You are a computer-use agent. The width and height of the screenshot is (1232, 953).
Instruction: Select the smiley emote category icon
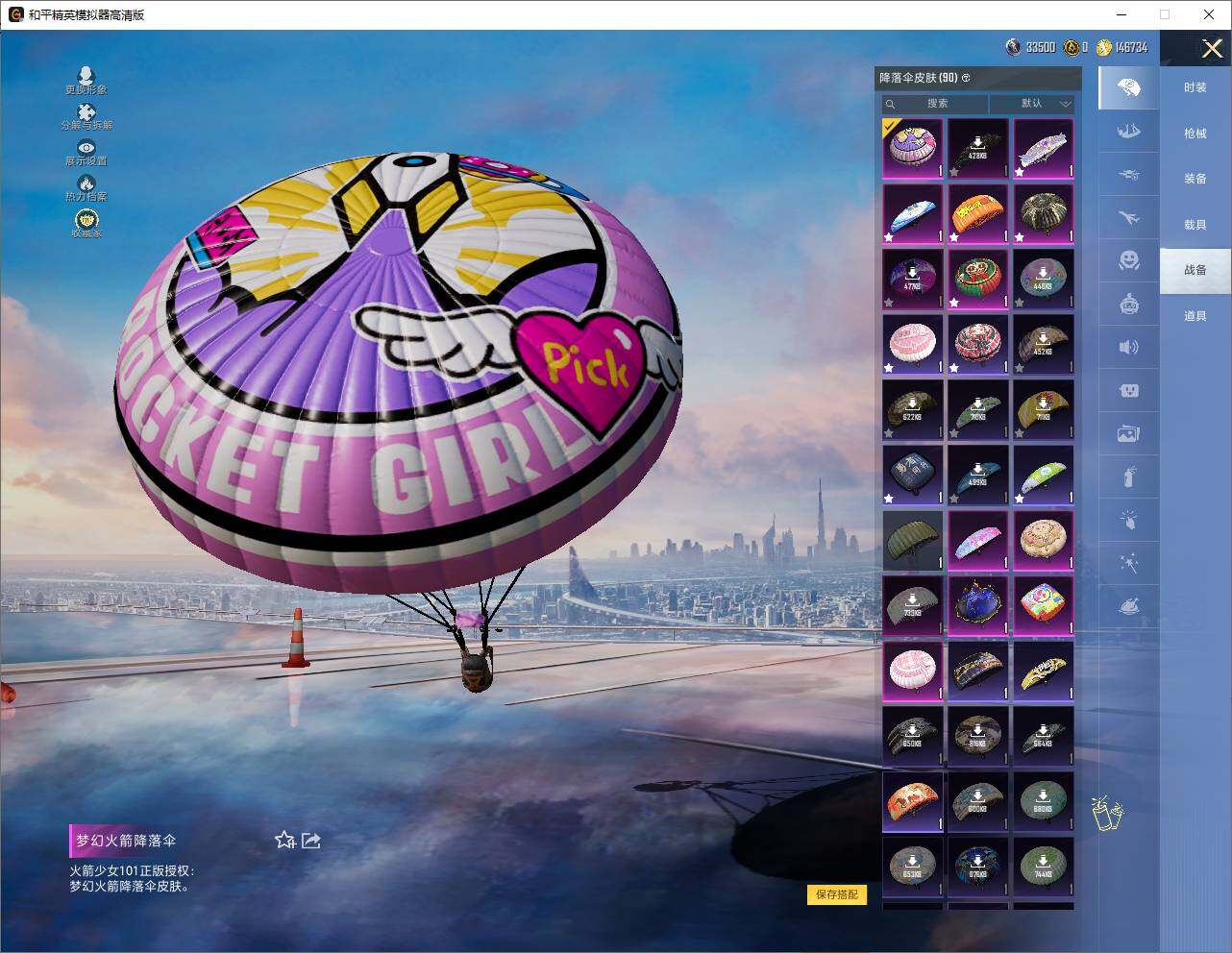1128,260
